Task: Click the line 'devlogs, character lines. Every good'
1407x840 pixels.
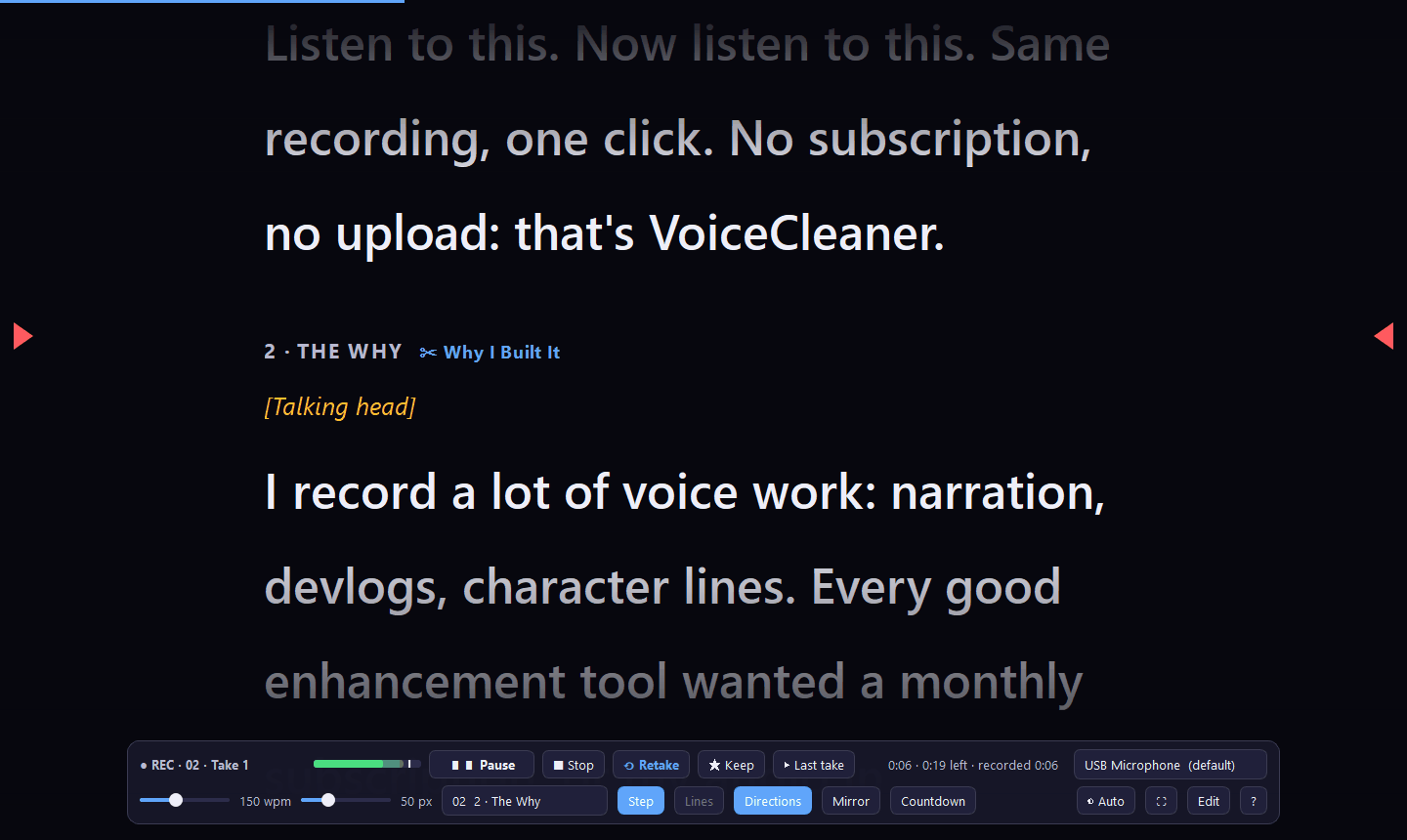Action: (662, 587)
